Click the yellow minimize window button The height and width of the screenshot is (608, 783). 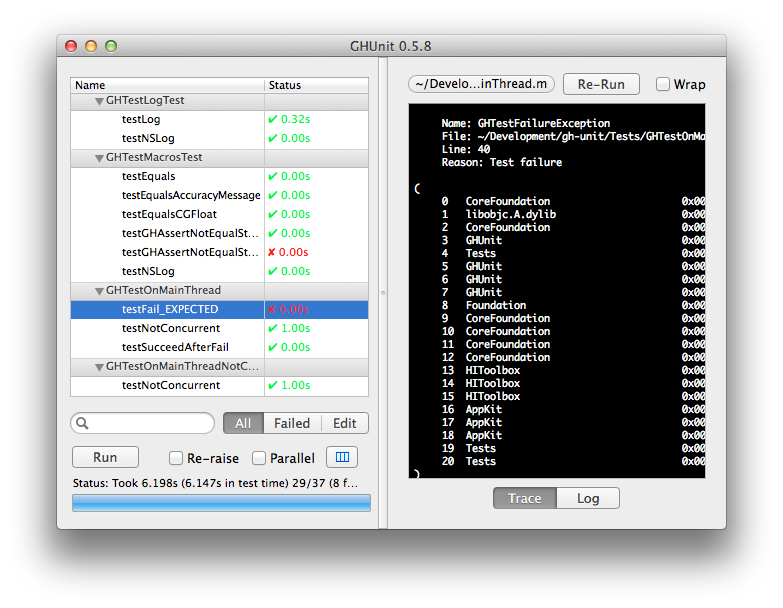click(91, 46)
